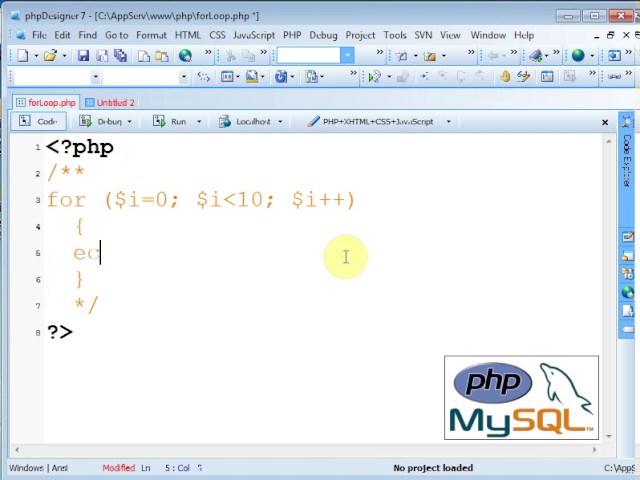
Task: Click the blue frame layout icon
Action: click(227, 76)
